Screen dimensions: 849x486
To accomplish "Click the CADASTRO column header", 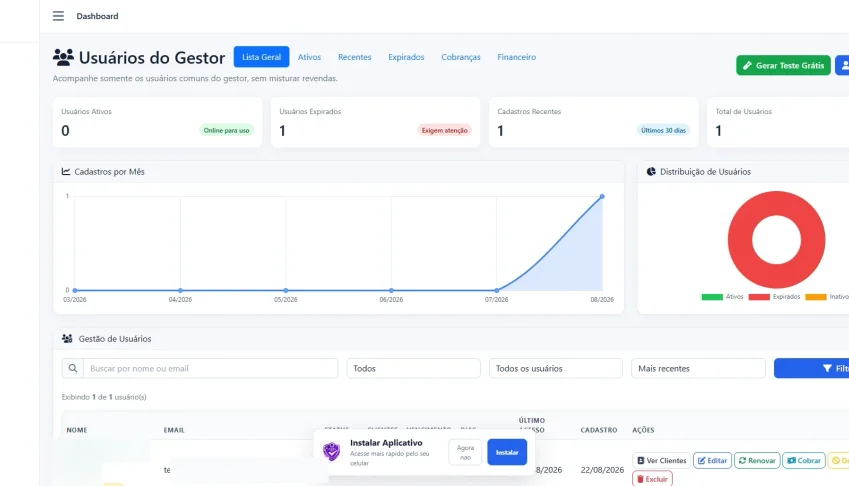I will point(599,430).
